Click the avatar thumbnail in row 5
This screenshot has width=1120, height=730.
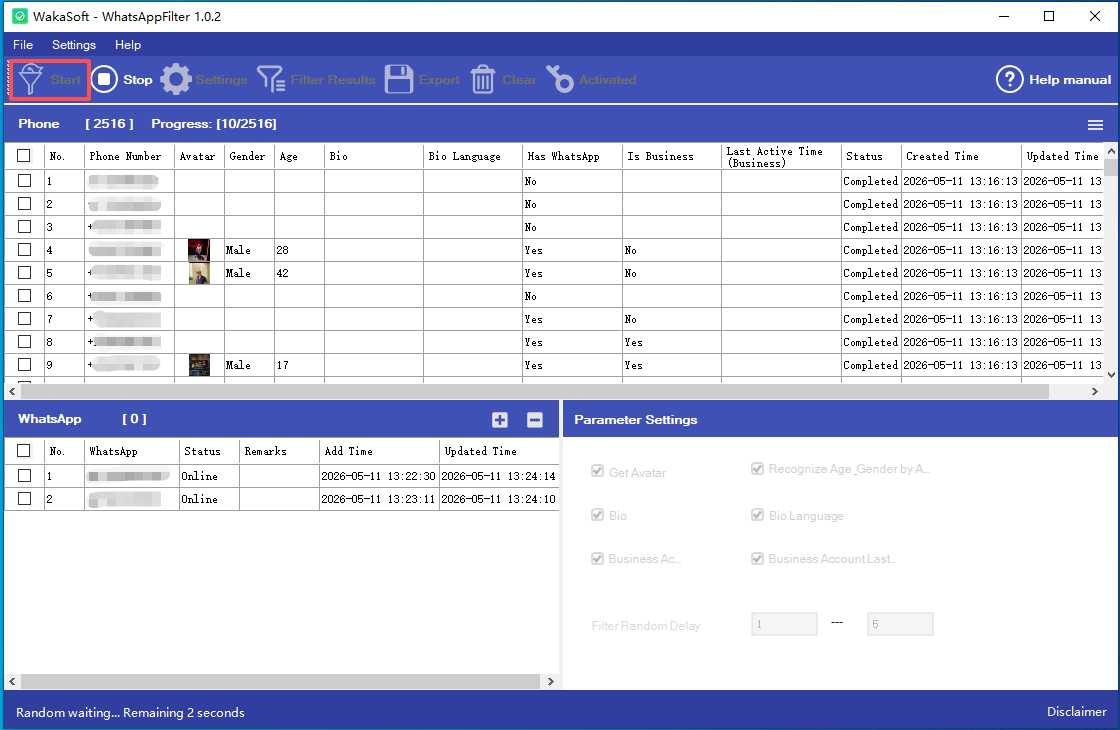[x=199, y=273]
